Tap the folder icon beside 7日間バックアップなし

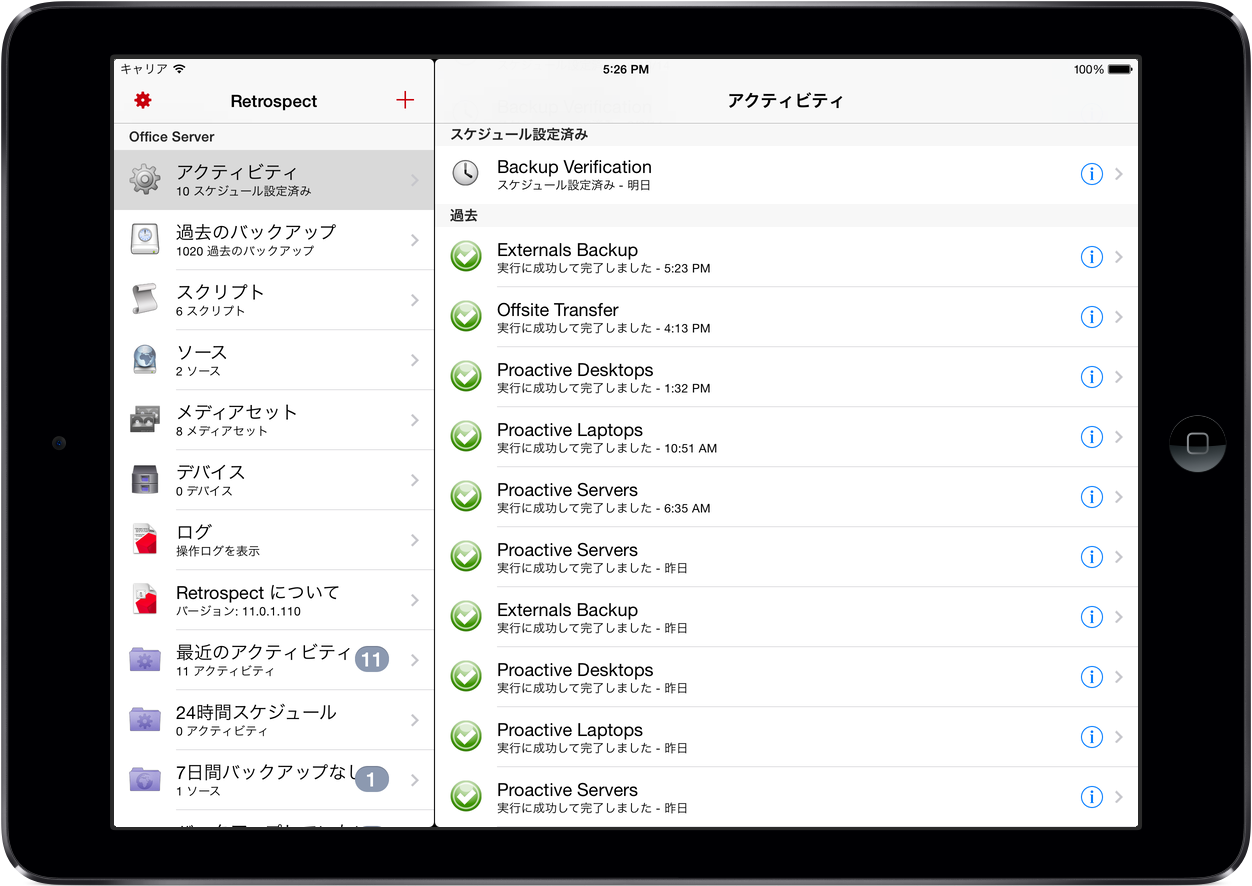145,780
